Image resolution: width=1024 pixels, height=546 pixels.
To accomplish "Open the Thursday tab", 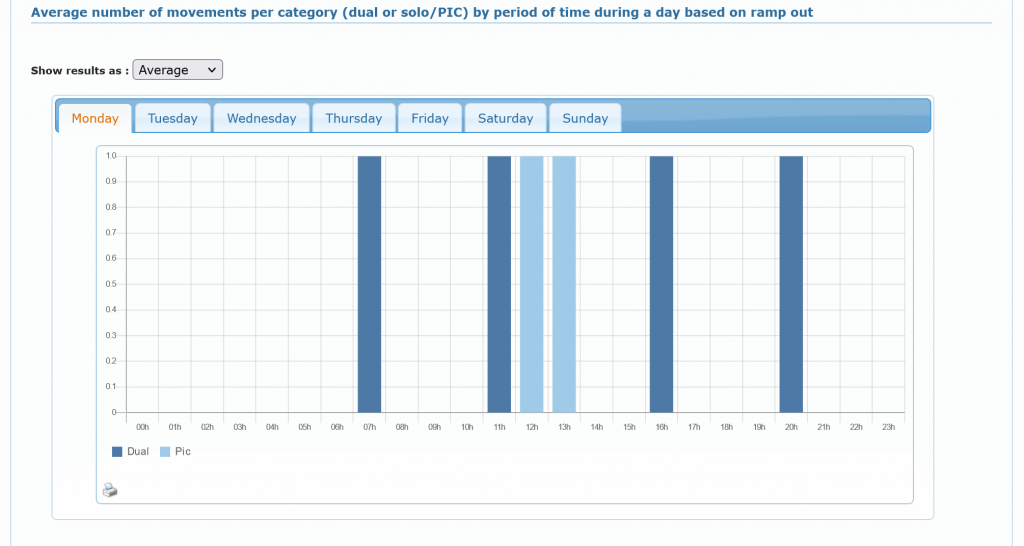I will (353, 118).
